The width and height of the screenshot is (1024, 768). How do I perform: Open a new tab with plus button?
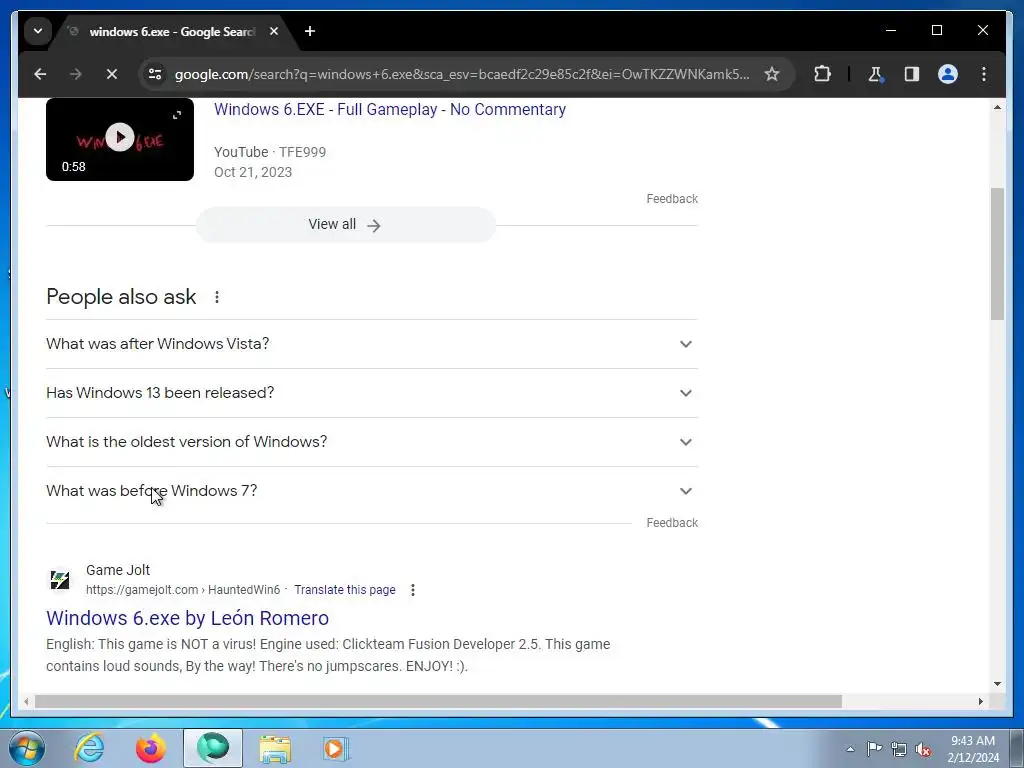(310, 31)
